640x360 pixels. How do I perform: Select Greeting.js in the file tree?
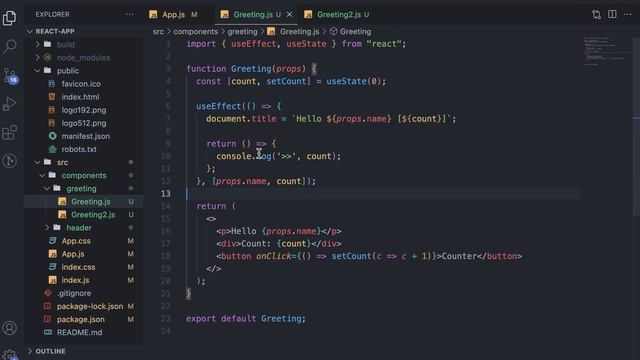pyautogui.click(x=84, y=201)
